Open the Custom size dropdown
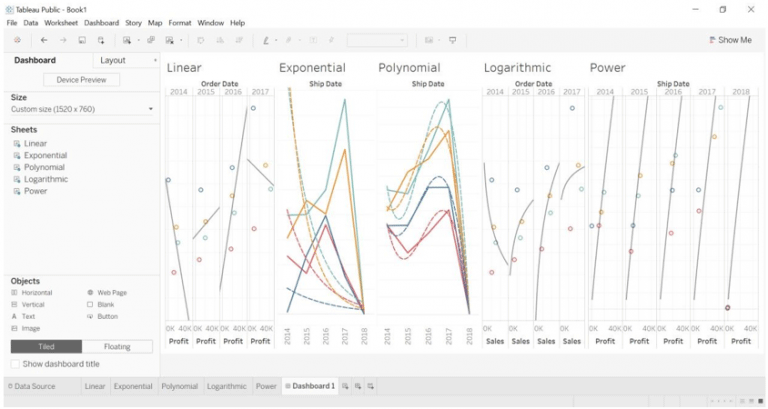Image resolution: width=768 pixels, height=409 pixels. click(82, 109)
